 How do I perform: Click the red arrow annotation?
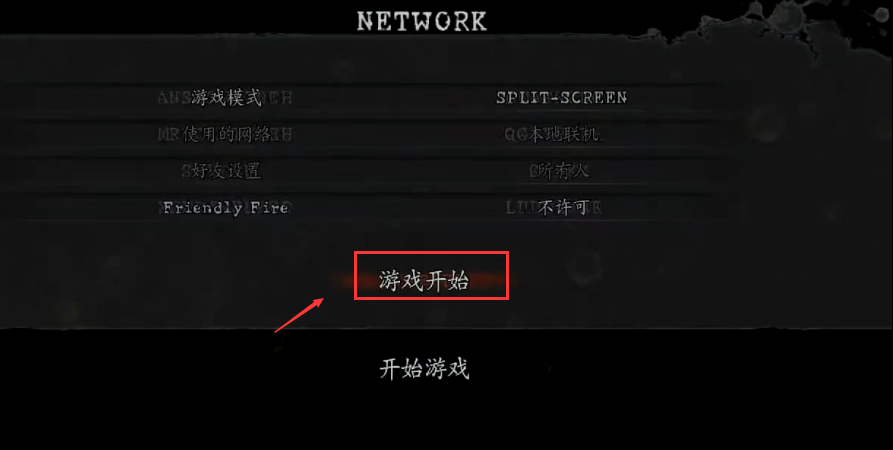(300, 314)
